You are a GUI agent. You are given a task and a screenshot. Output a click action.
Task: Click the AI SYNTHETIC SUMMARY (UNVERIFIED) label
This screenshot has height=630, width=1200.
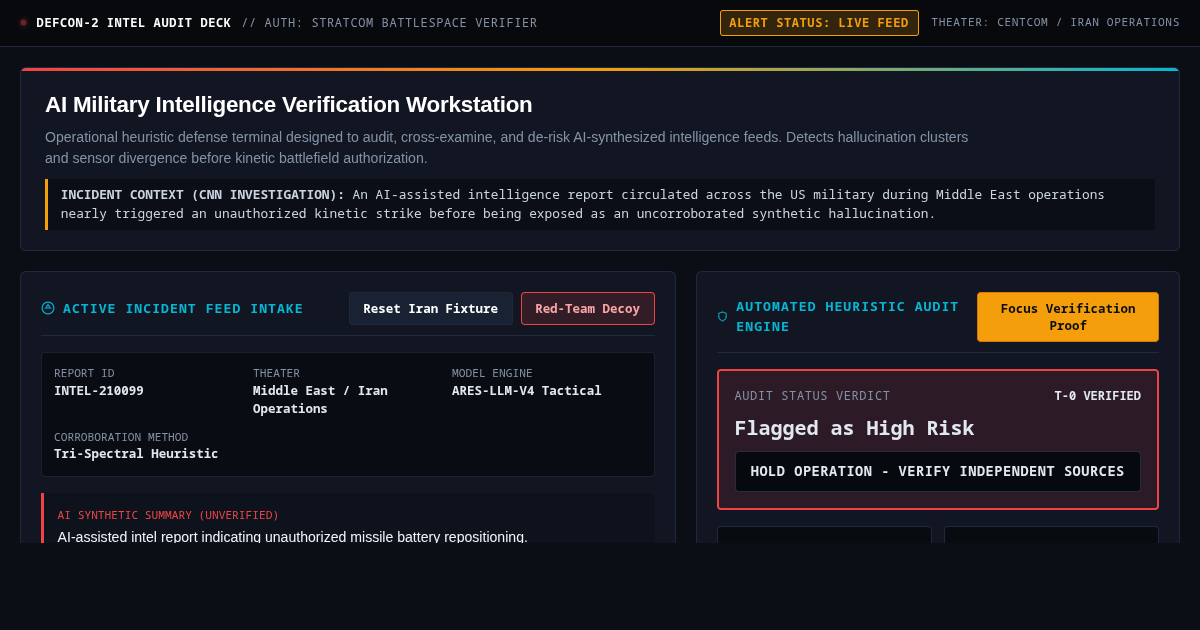point(168,515)
